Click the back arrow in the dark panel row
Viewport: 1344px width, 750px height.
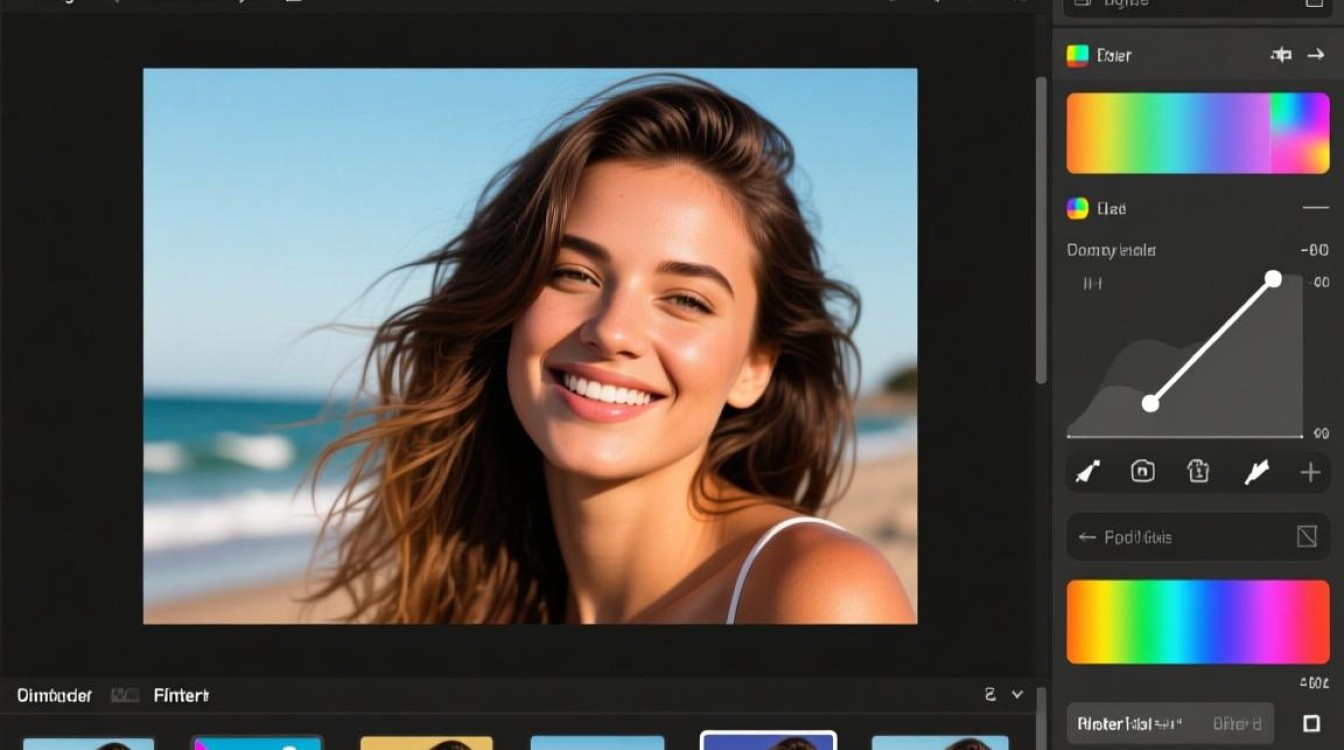click(x=1086, y=537)
